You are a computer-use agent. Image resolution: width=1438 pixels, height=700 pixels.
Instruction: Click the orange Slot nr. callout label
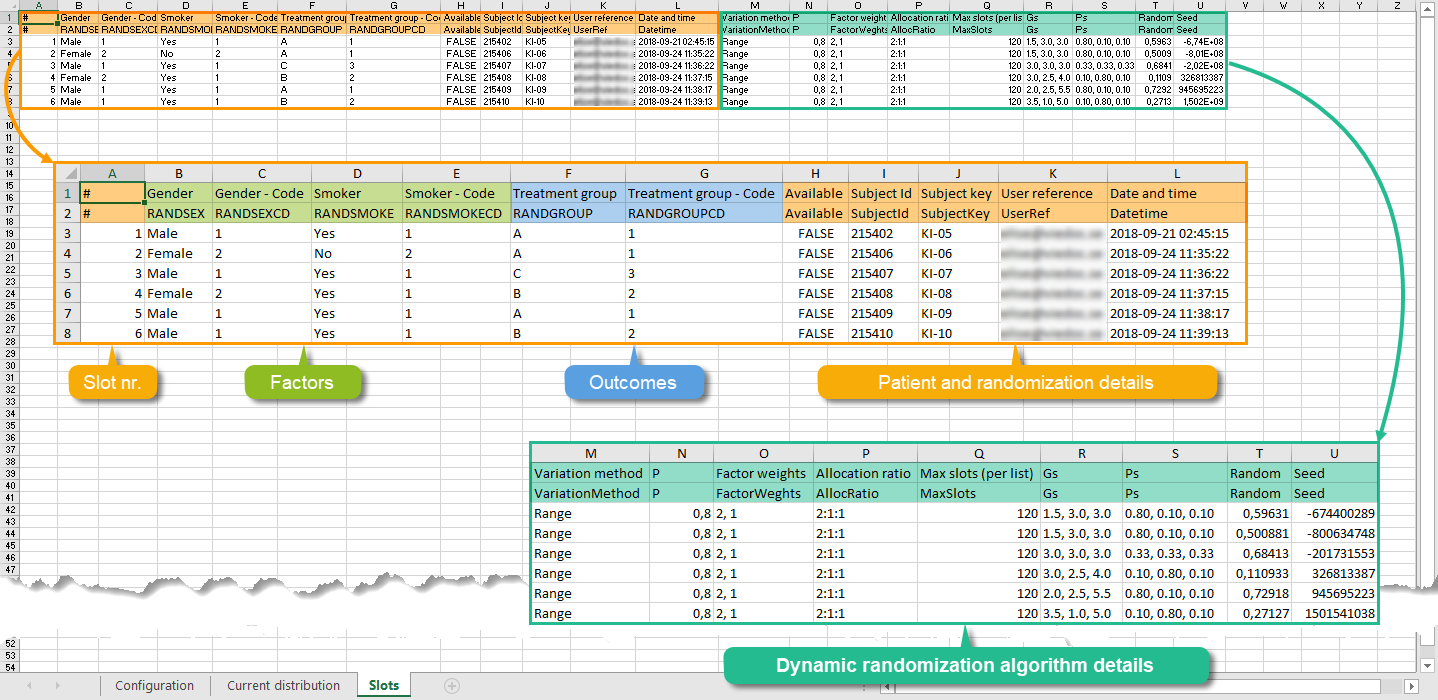click(x=112, y=382)
